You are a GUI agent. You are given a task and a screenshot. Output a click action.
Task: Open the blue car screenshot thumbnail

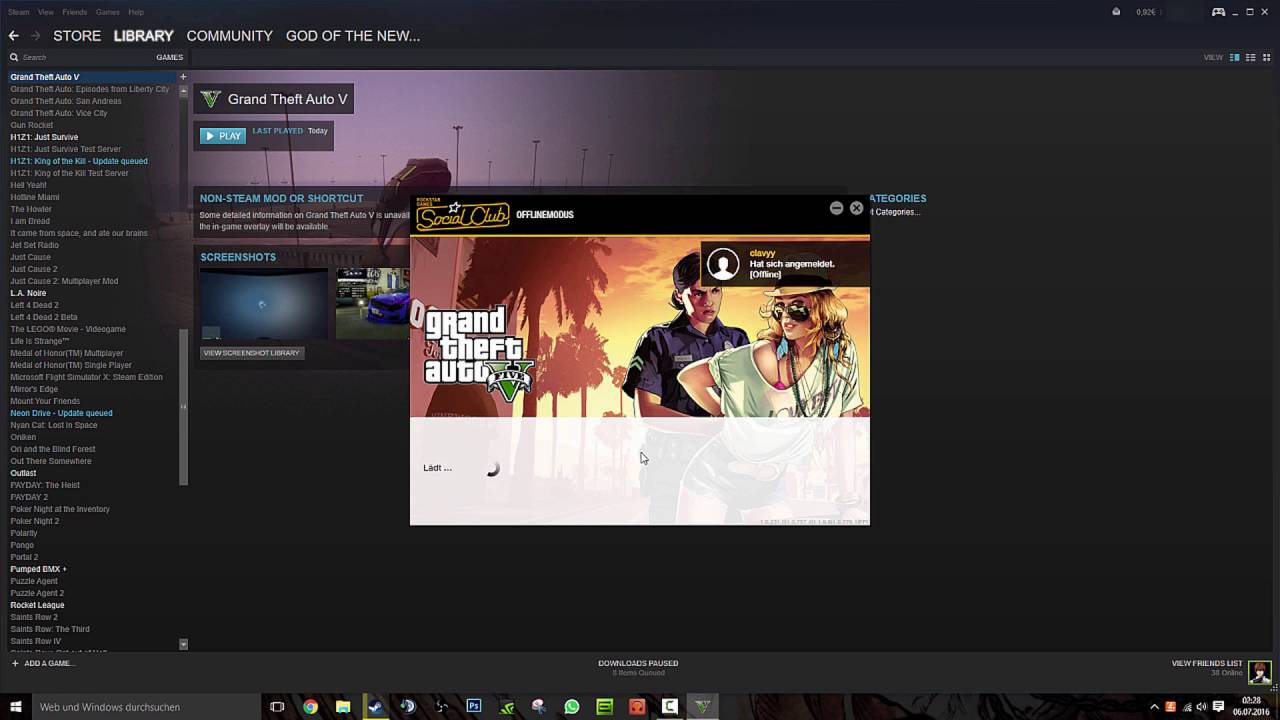(373, 304)
